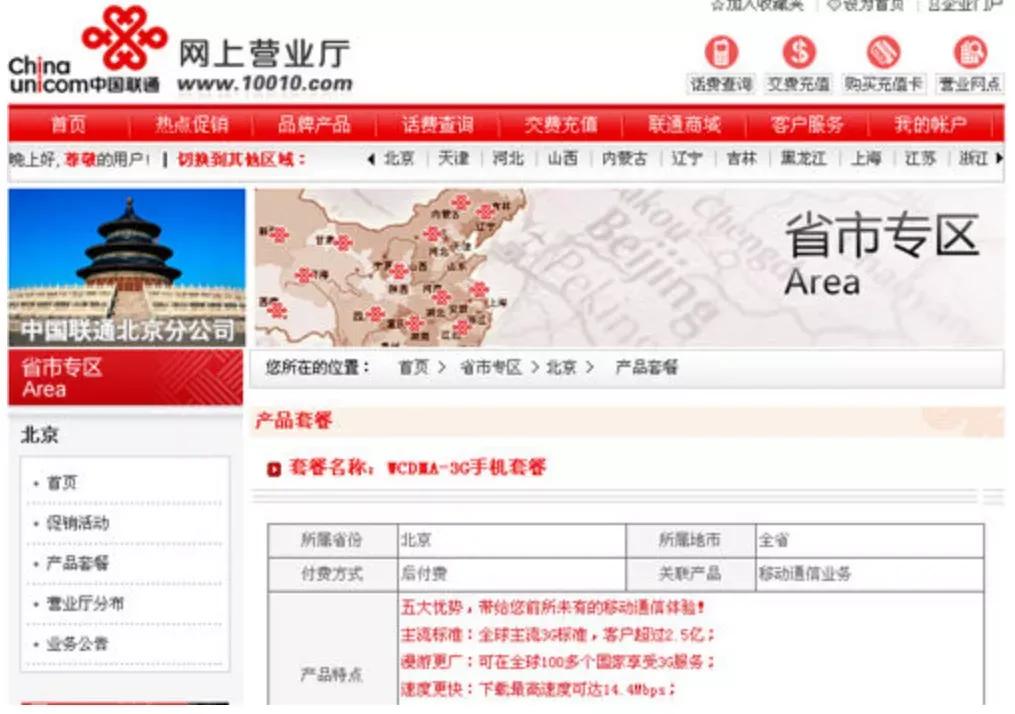Open 产品套餐 in the sidebar

tap(78, 563)
